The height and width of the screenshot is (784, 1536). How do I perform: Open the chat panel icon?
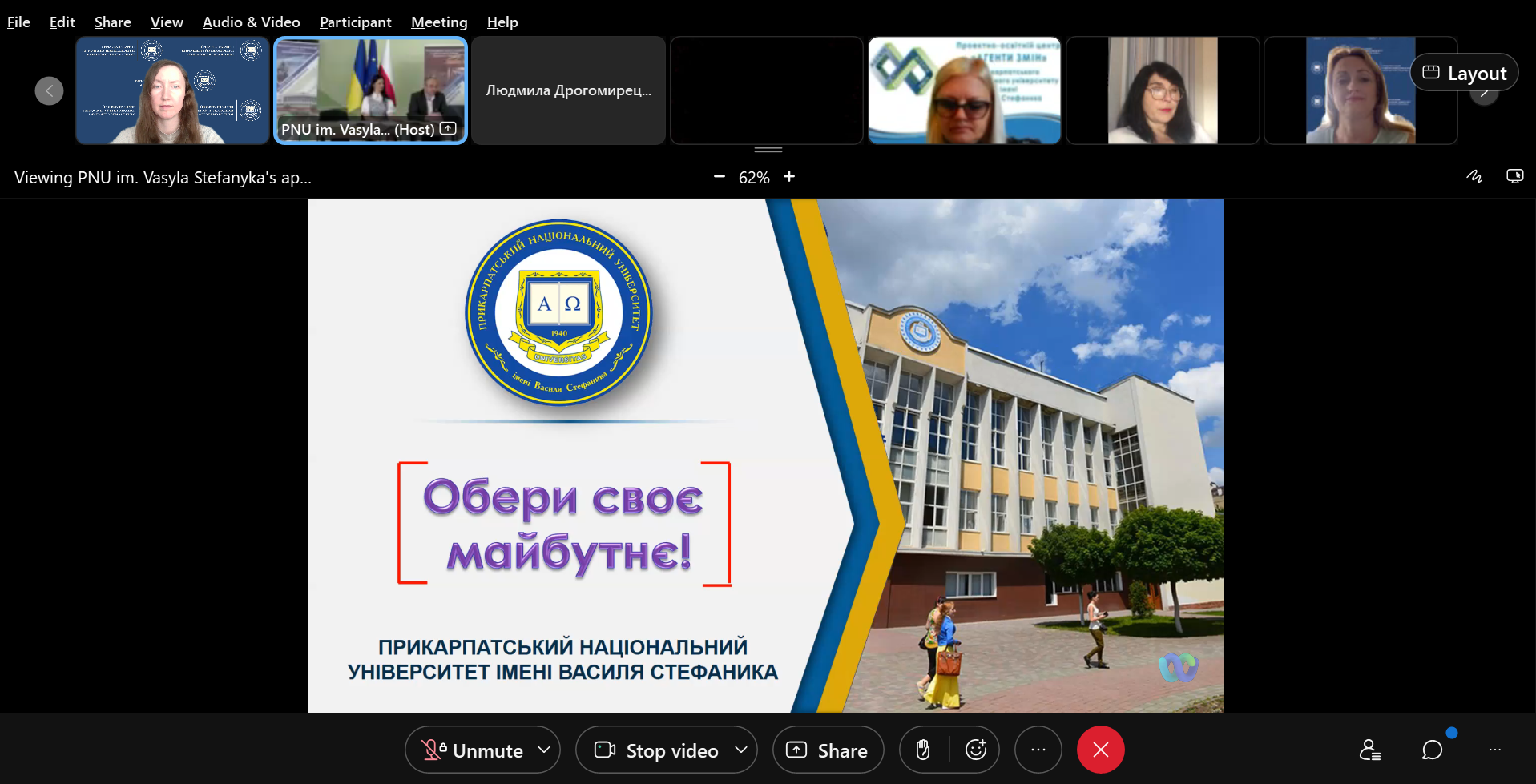click(1432, 750)
